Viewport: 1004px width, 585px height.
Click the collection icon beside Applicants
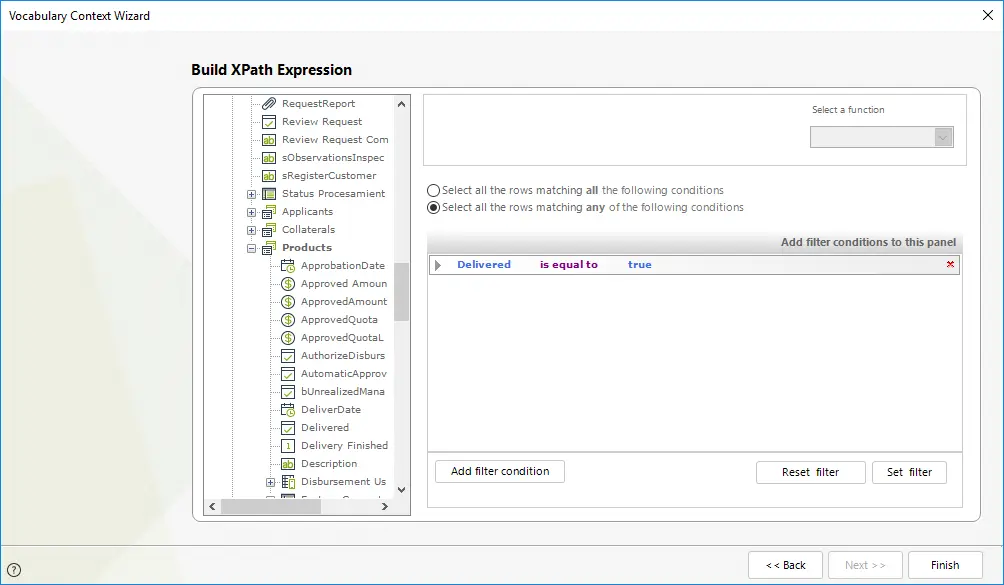269,211
